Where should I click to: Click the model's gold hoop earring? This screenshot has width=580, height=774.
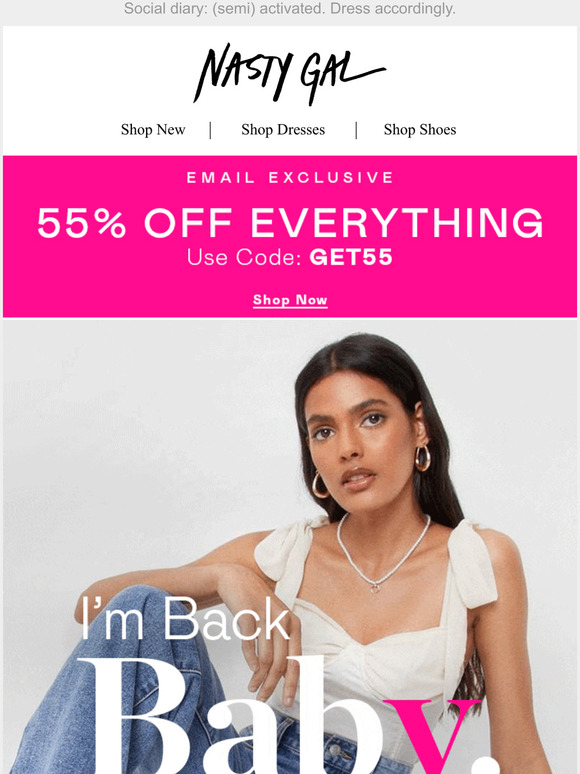(423, 459)
